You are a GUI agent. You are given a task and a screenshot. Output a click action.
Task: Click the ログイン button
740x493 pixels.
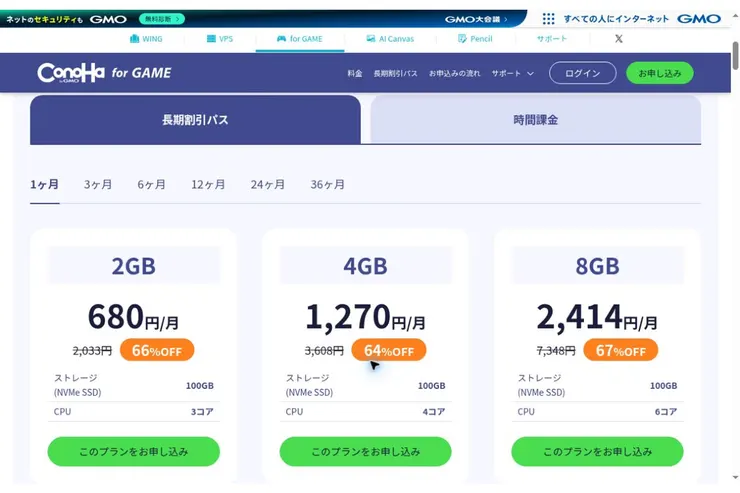(x=582, y=73)
